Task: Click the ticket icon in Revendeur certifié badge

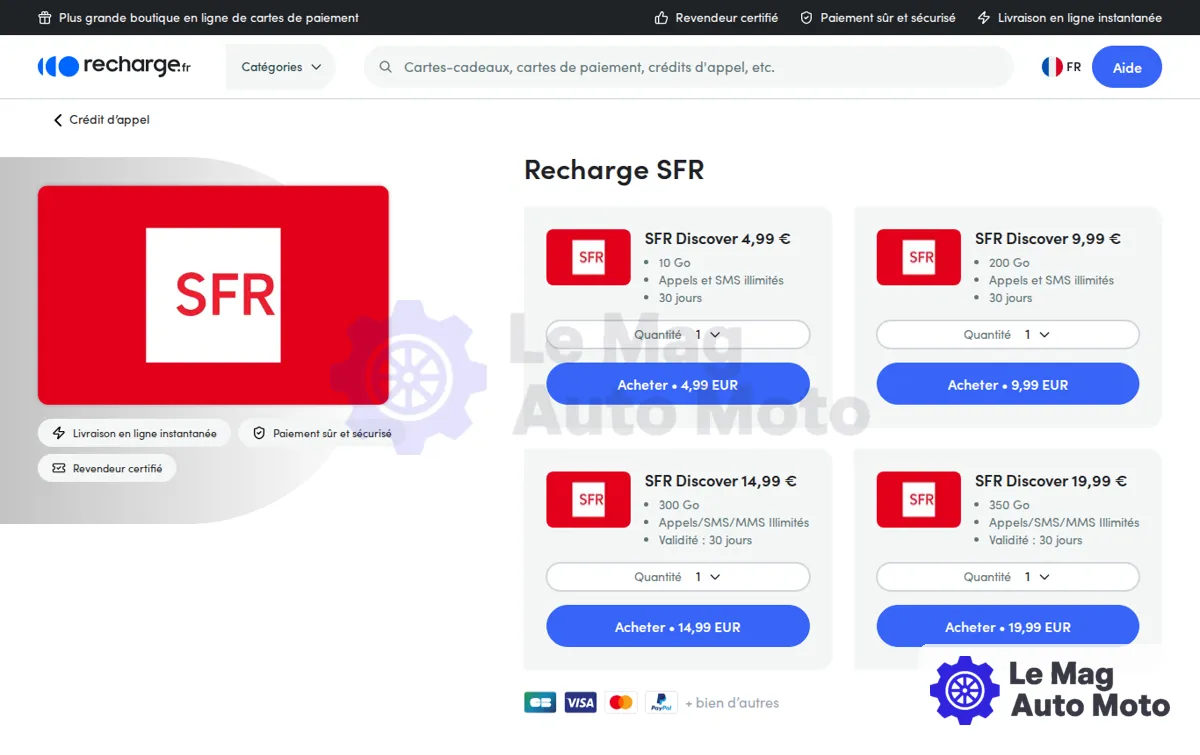Action: (x=58, y=468)
